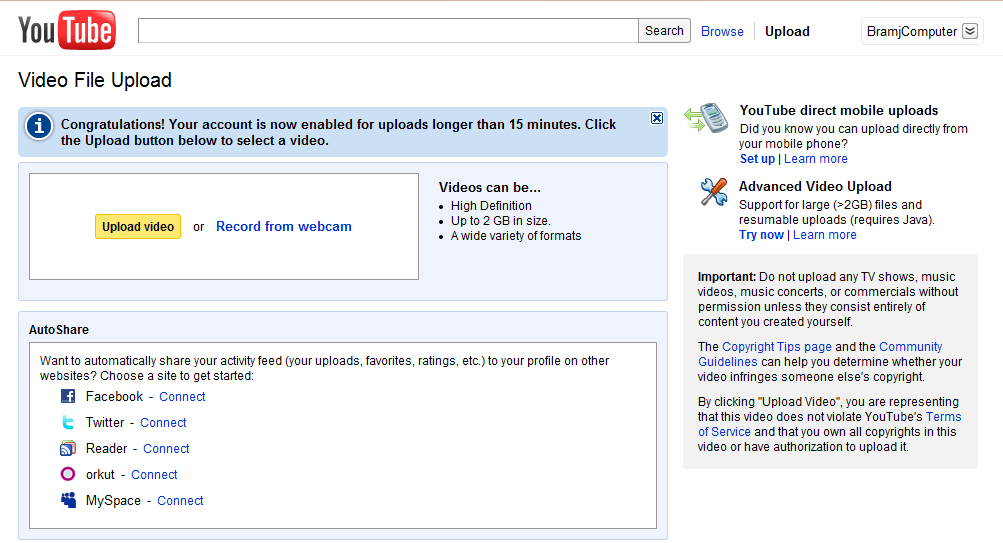Screen dimensions: 1003x543
Task: Focus the YouTube search text field
Action: click(x=388, y=31)
